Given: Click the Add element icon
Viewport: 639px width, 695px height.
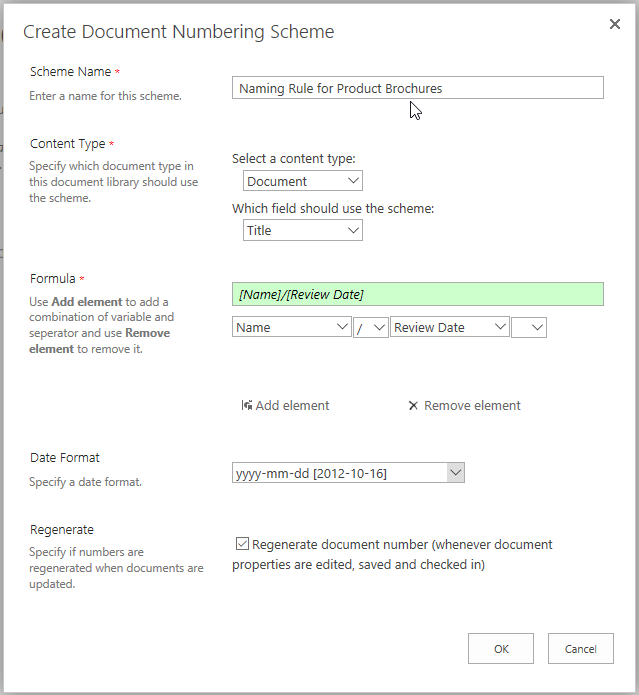Looking at the screenshot, I should (x=247, y=405).
